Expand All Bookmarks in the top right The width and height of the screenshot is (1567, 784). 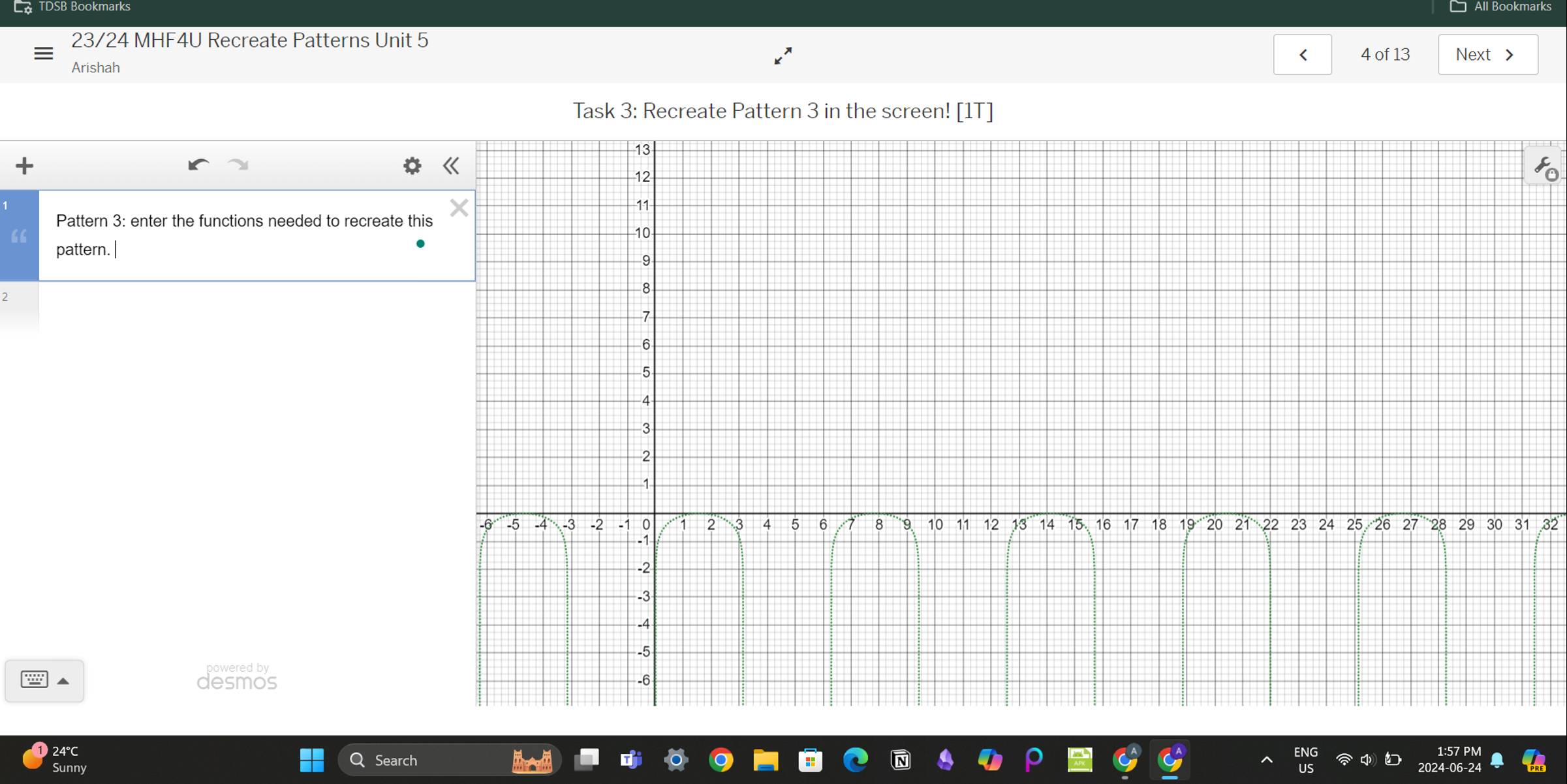[1498, 7]
